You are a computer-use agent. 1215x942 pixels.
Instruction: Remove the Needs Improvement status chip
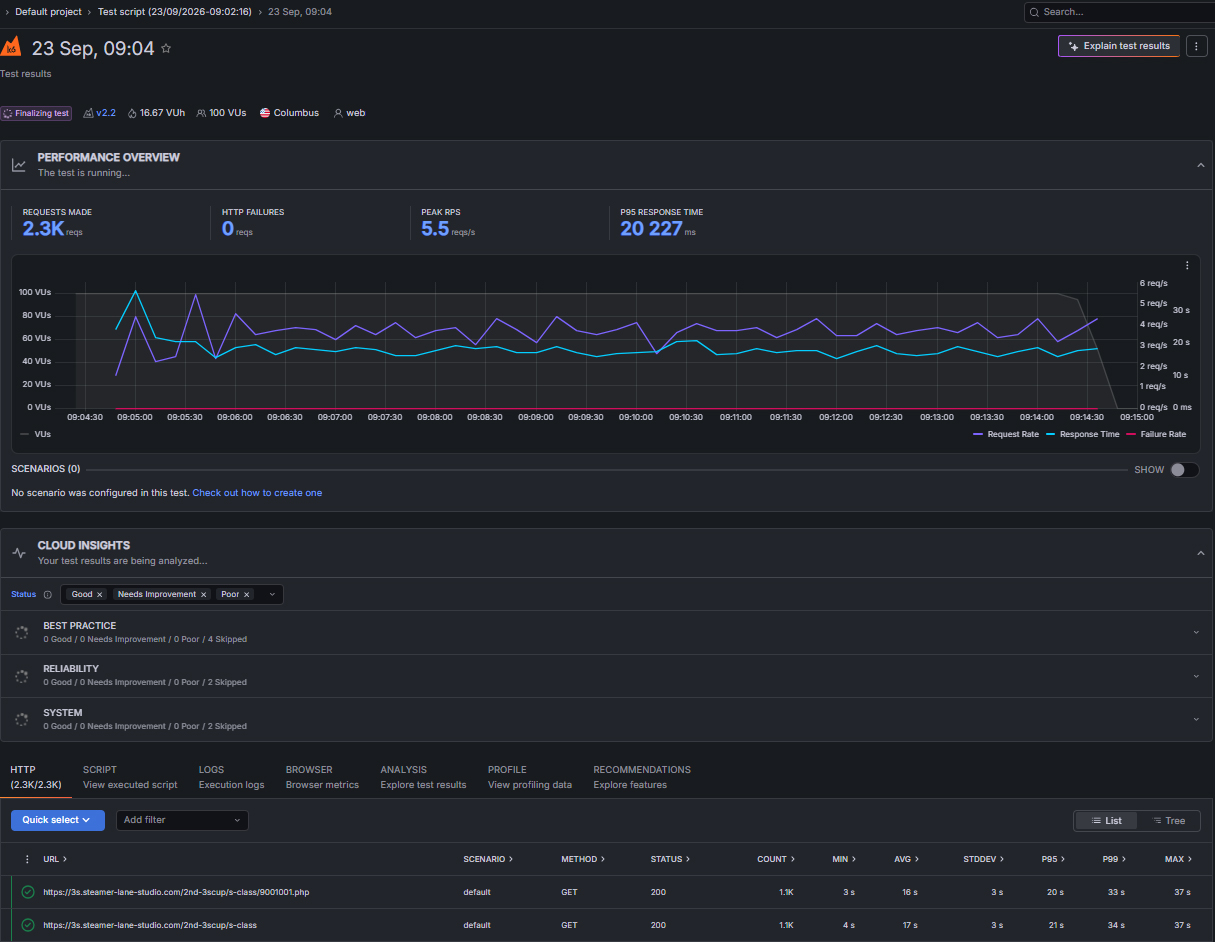coord(204,594)
